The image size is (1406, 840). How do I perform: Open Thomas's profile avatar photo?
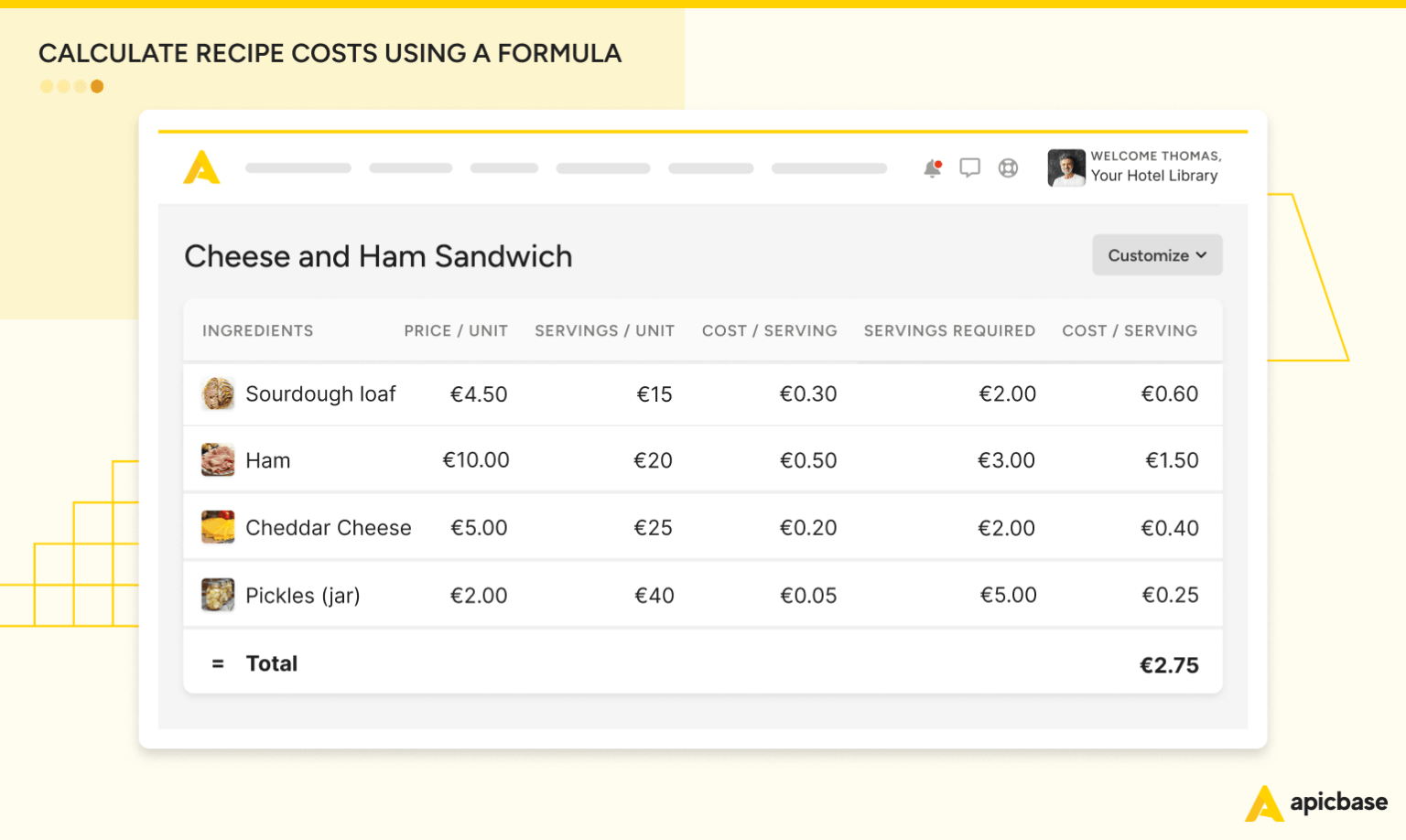pyautogui.click(x=1065, y=167)
